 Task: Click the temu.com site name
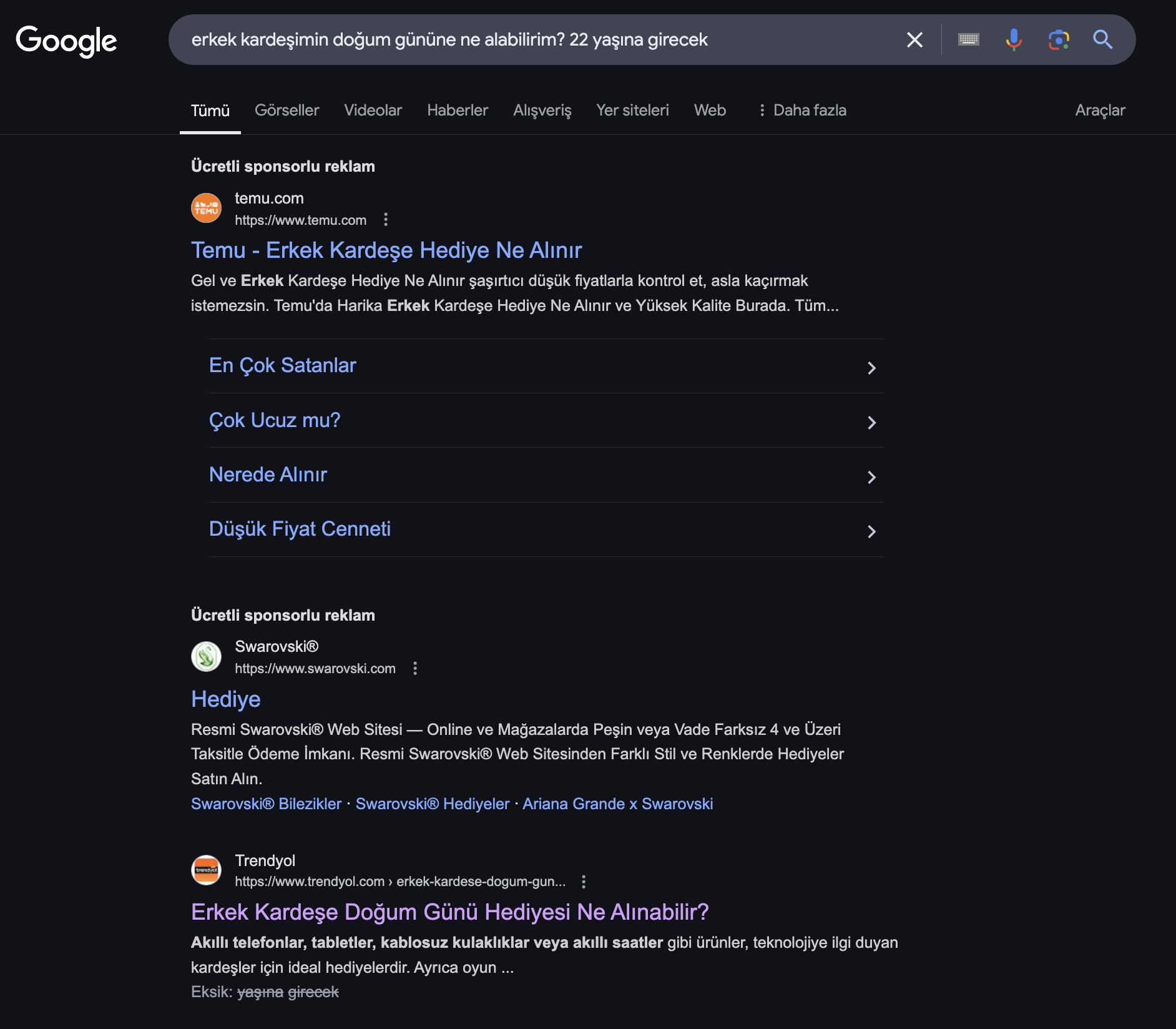[x=269, y=199]
